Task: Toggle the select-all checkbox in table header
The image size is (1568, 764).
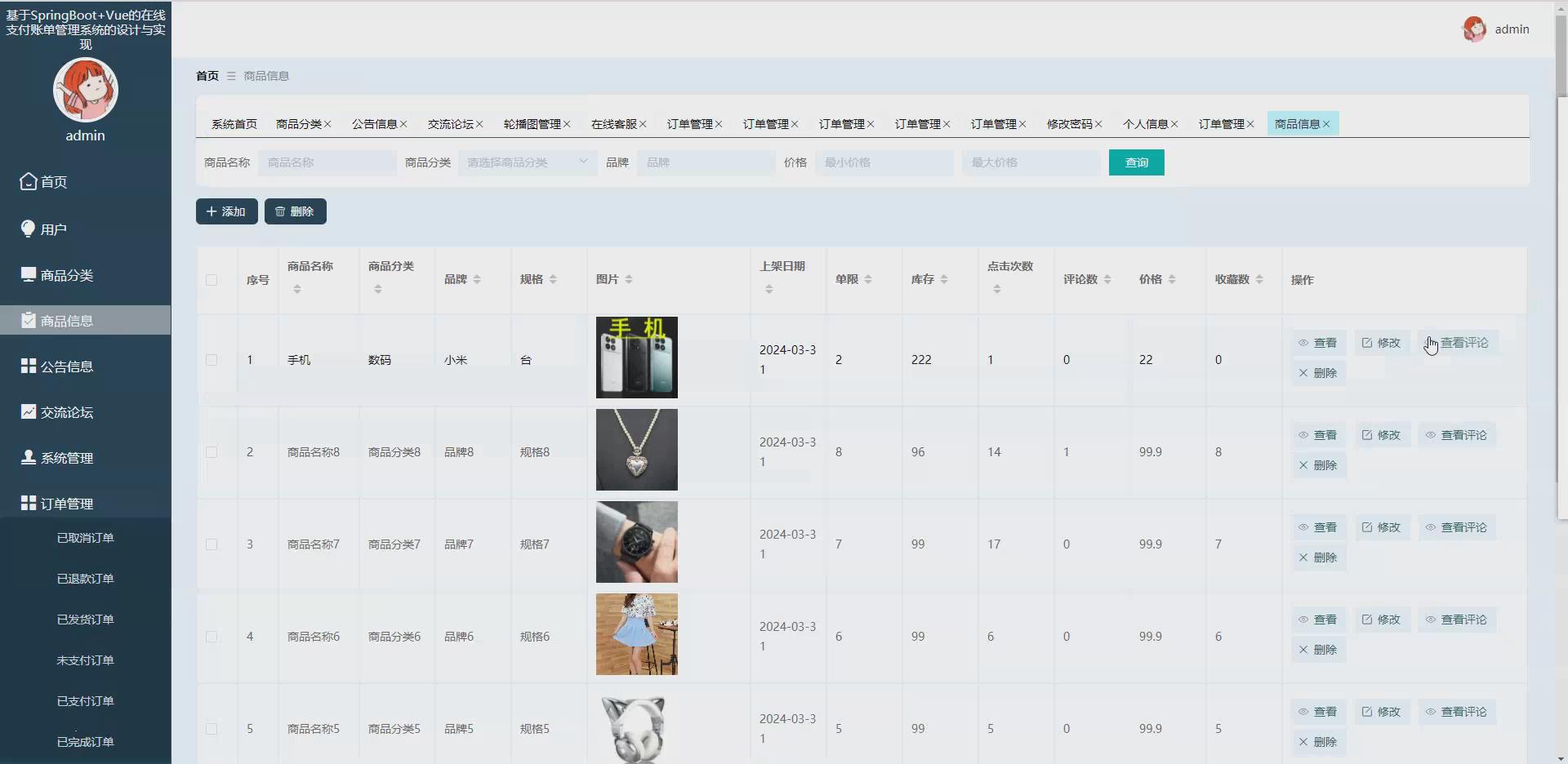Action: point(212,280)
